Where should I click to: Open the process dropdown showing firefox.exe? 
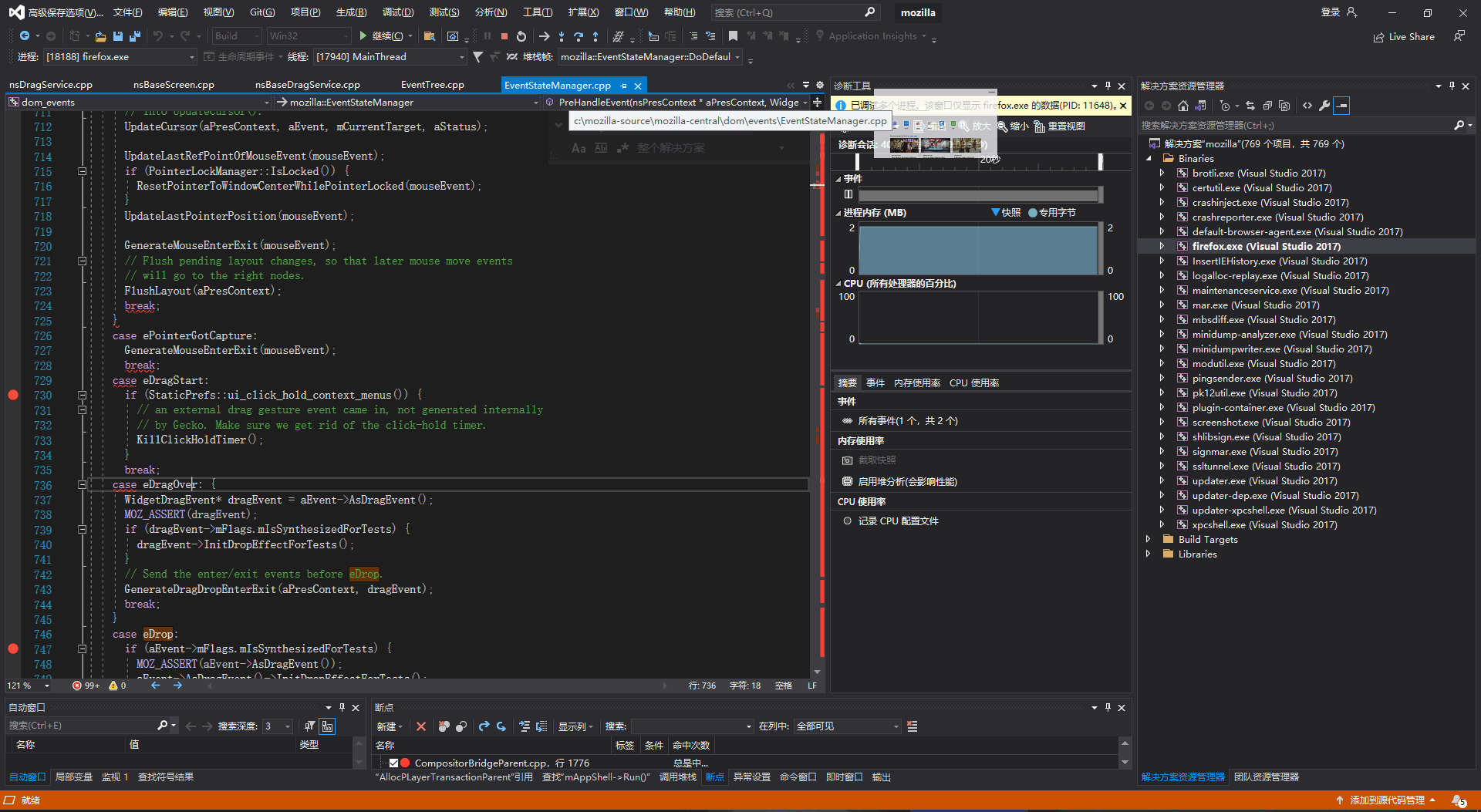click(x=120, y=56)
